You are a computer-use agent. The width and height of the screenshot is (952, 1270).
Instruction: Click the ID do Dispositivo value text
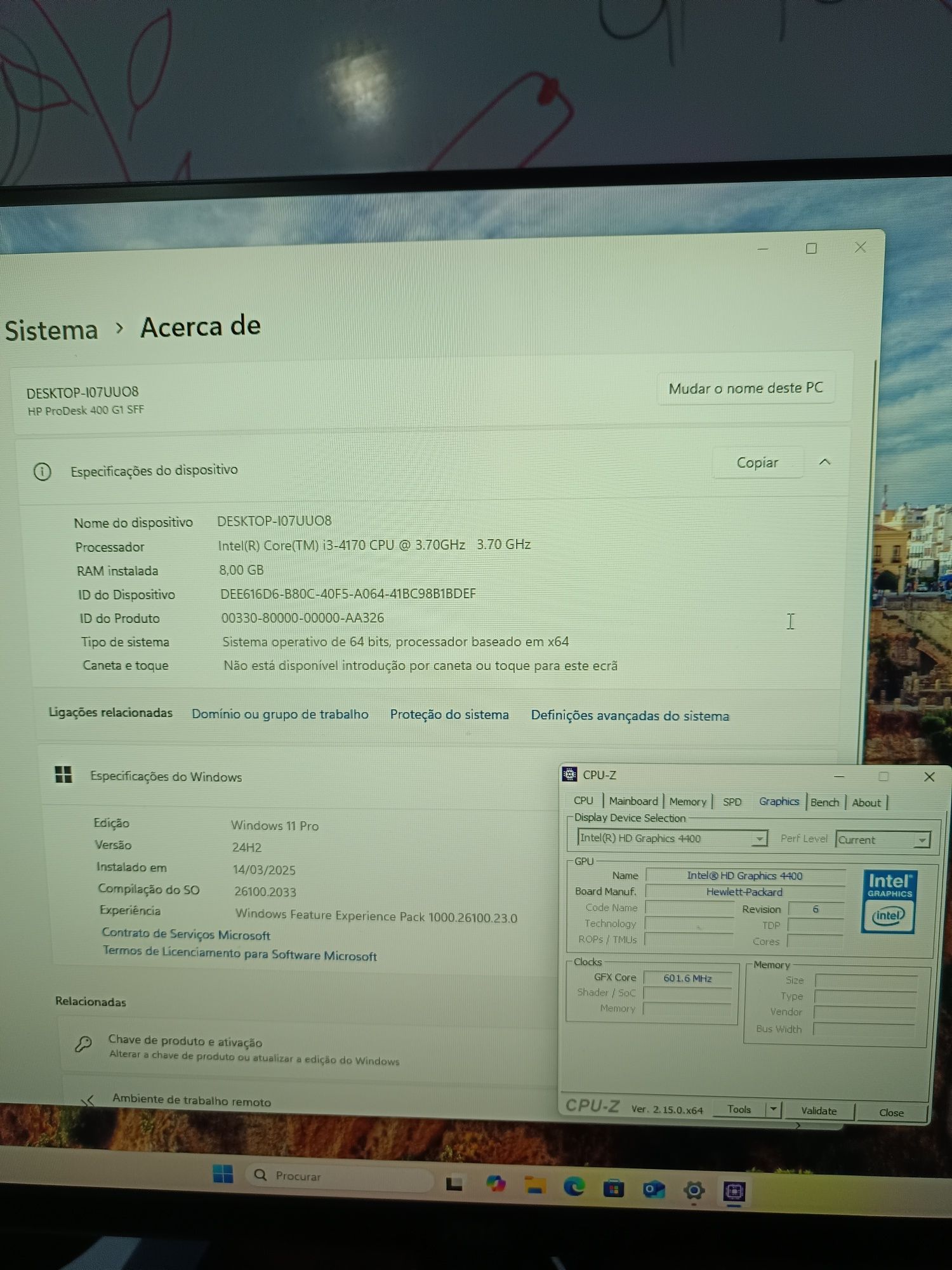(x=348, y=594)
